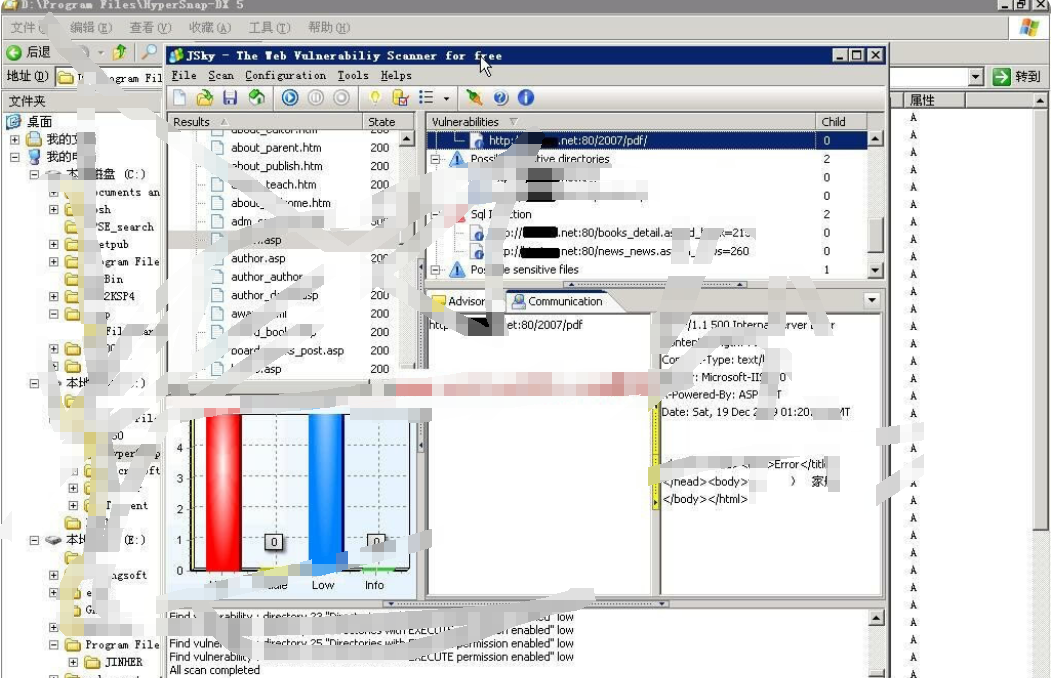Open the Helps menu in JSky

coord(396,75)
